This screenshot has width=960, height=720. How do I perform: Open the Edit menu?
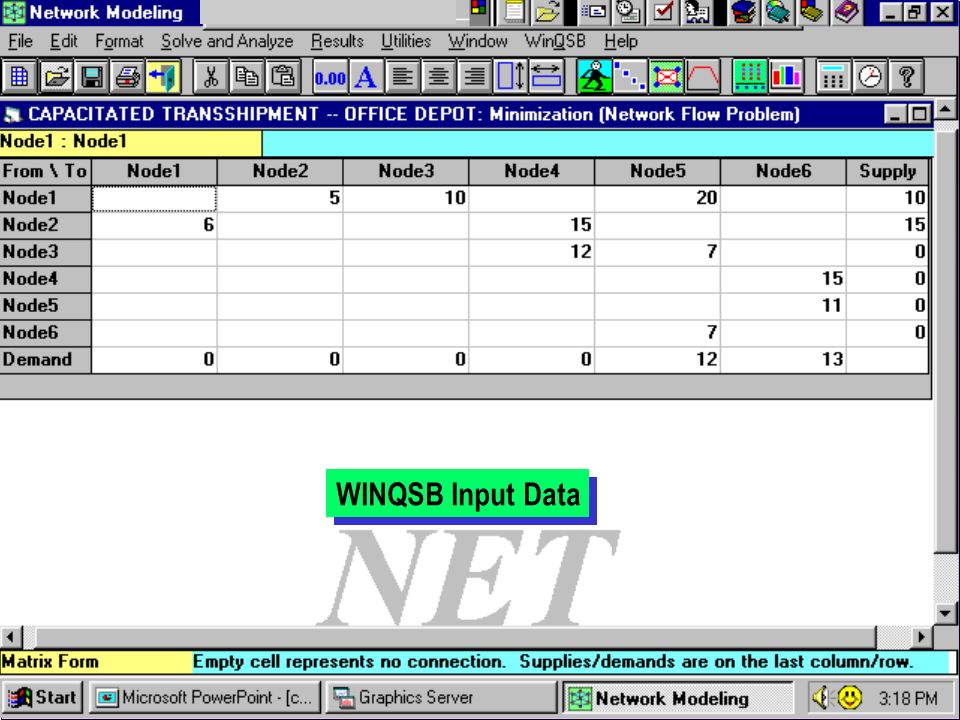pyautogui.click(x=64, y=42)
